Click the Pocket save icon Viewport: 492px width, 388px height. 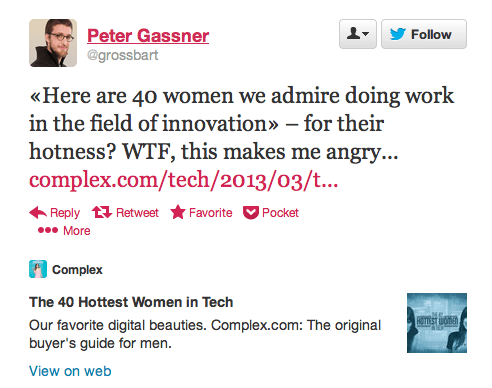pyautogui.click(x=251, y=213)
